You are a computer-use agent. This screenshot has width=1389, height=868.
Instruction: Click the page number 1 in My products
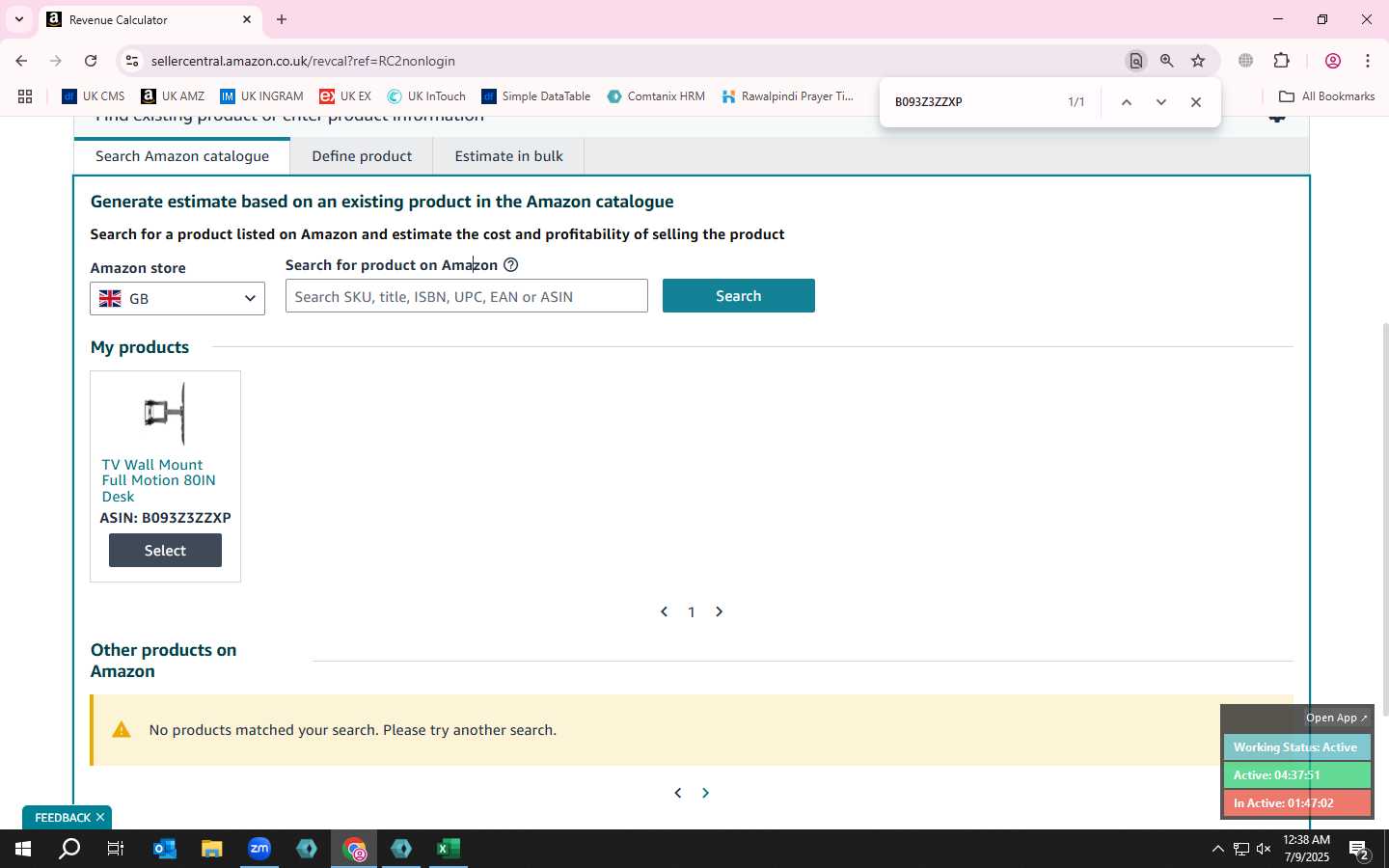(692, 612)
